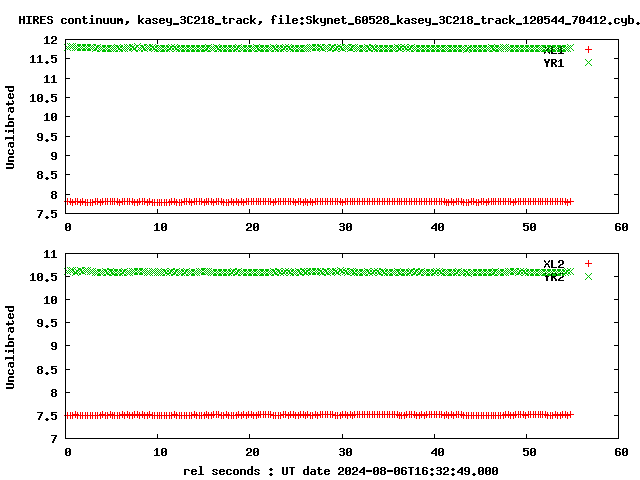Click the x-axis 0 tick of bottom plot
The width and height of the screenshot is (640, 480).
tap(68, 452)
